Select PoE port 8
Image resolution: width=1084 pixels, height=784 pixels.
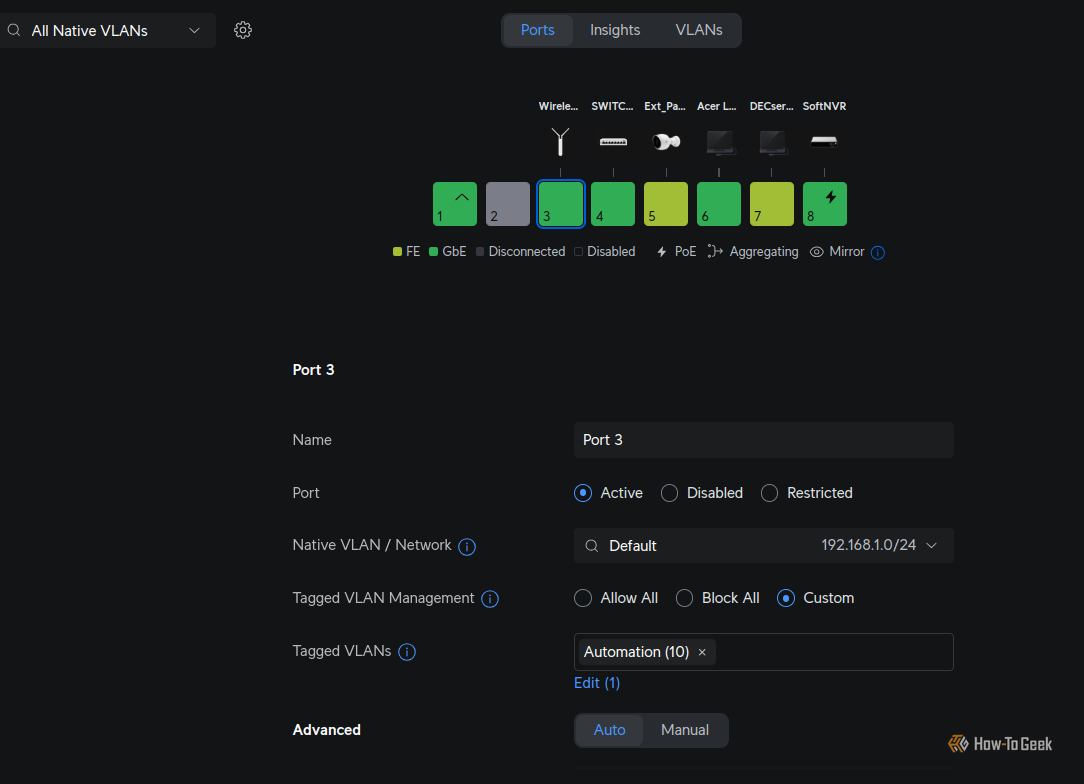[825, 204]
